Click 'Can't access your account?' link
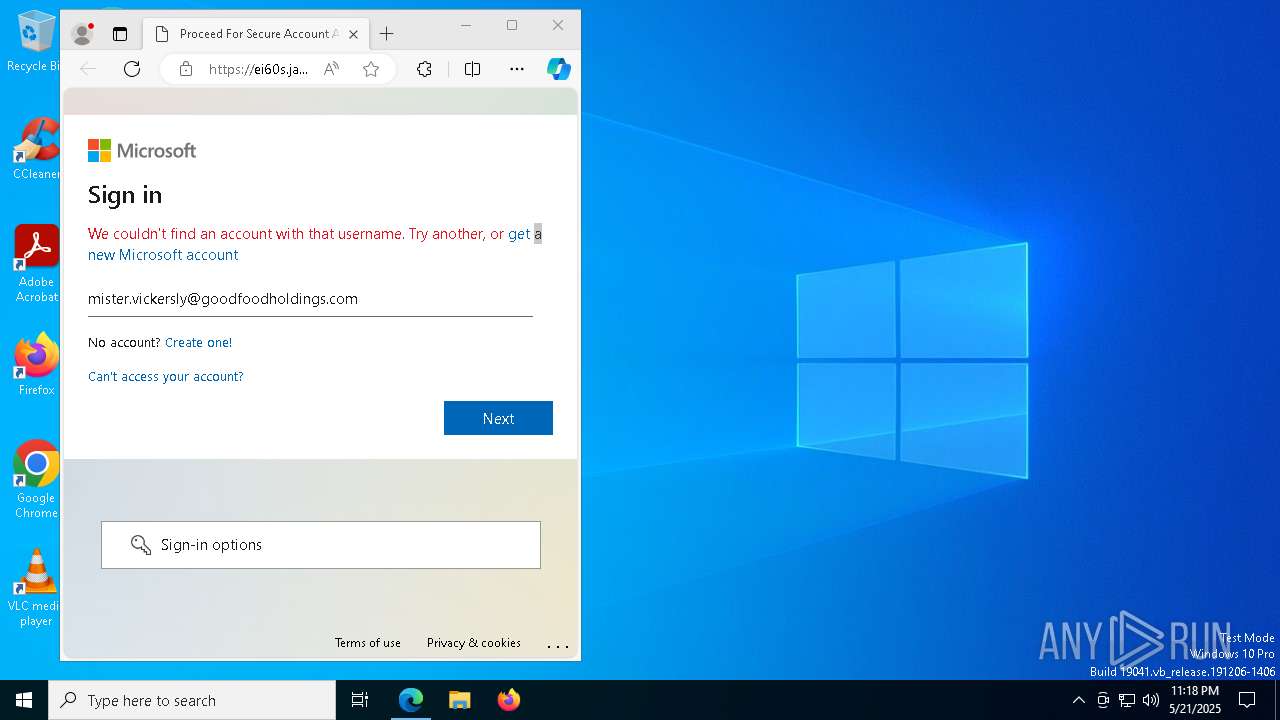This screenshot has width=1280, height=720. (x=166, y=376)
